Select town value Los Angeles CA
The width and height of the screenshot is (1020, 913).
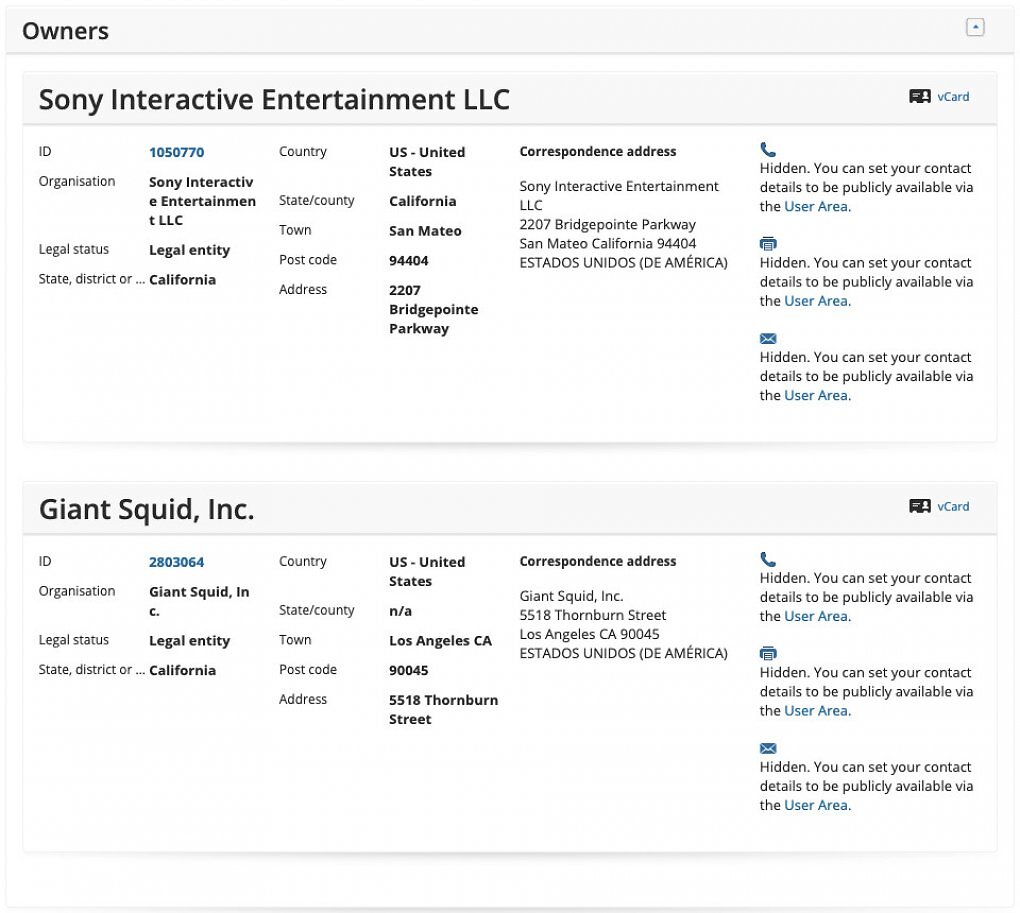click(x=440, y=641)
